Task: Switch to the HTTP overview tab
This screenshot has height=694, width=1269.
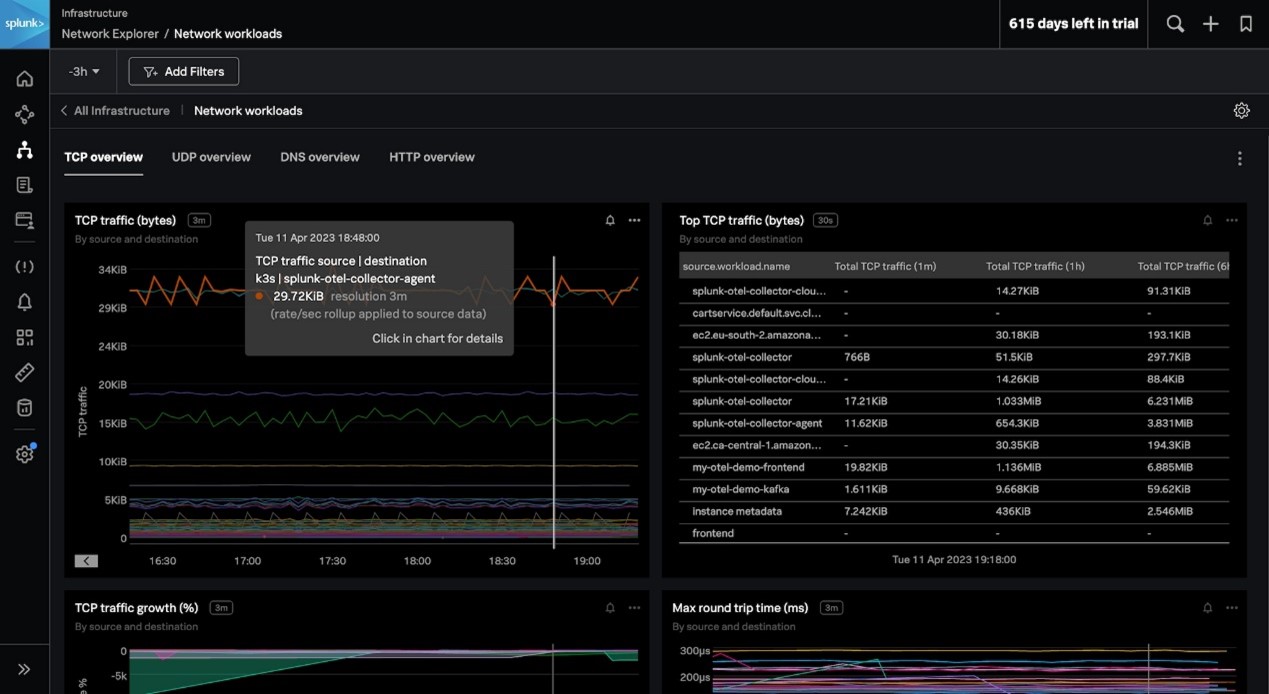Action: point(431,157)
